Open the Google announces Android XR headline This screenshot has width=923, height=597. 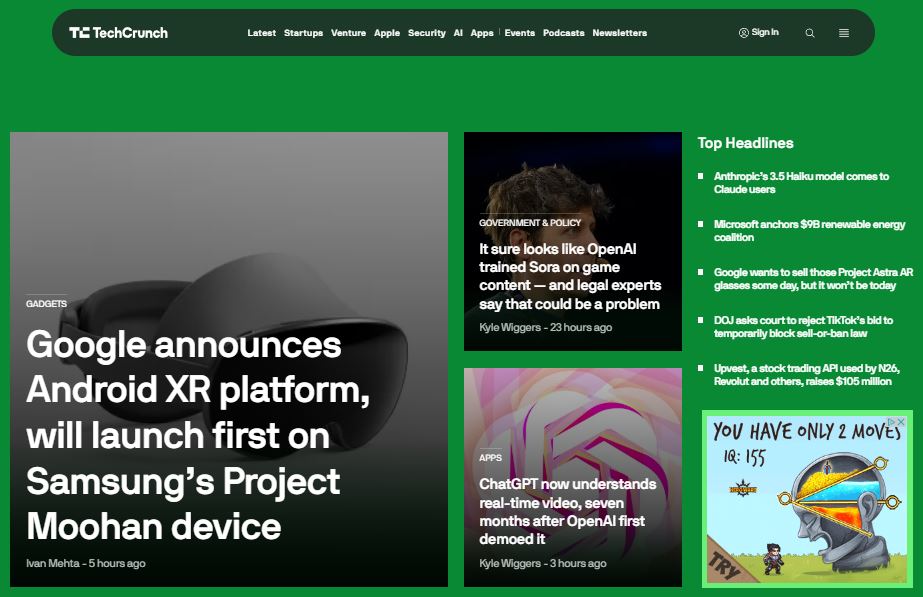click(198, 435)
